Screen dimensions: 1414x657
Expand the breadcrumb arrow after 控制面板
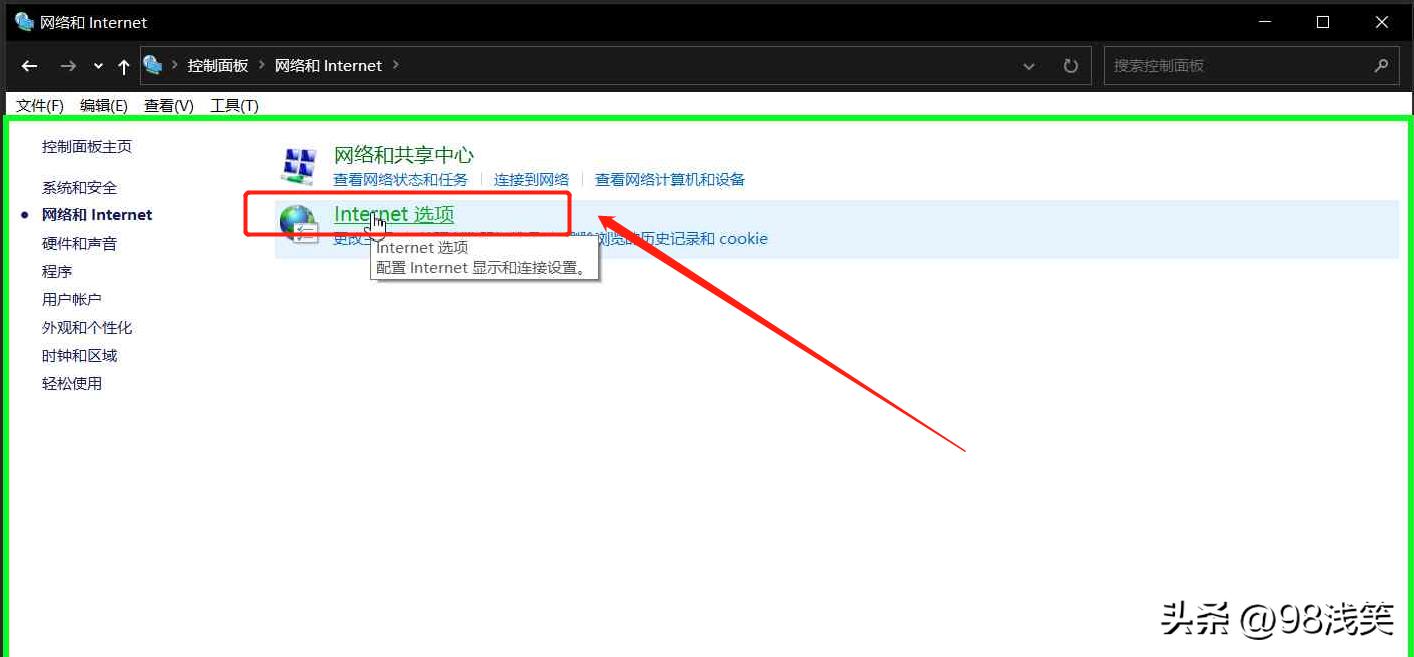tap(262, 64)
